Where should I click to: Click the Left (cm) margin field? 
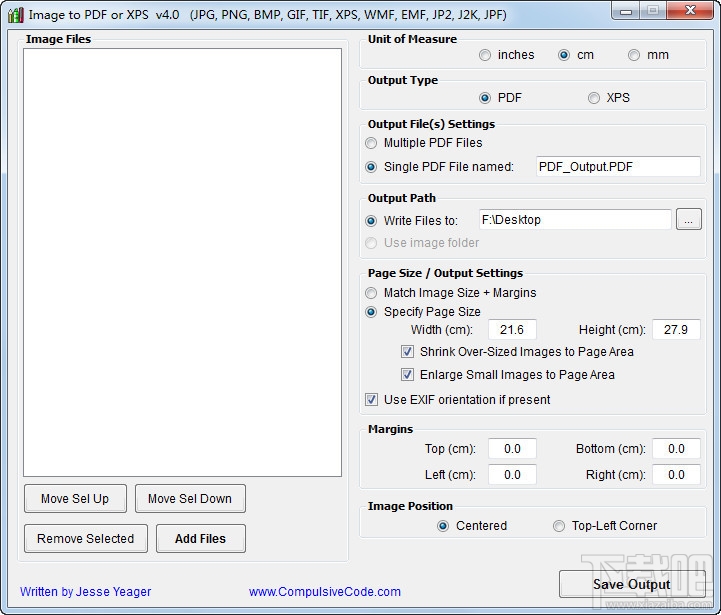pyautogui.click(x=512, y=475)
